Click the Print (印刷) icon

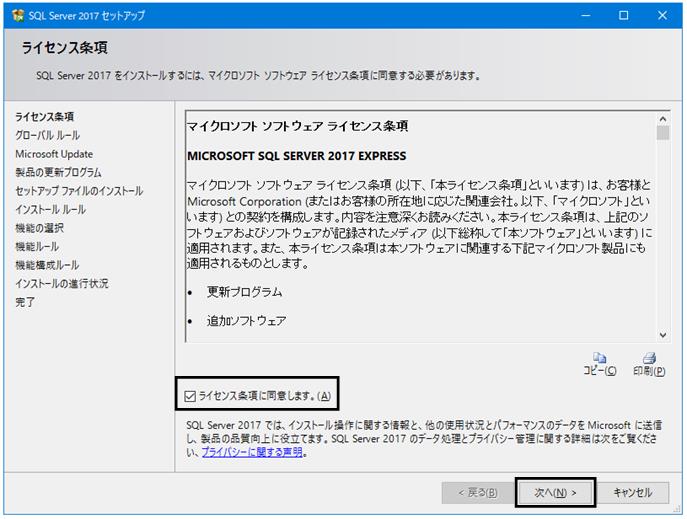[x=649, y=358]
